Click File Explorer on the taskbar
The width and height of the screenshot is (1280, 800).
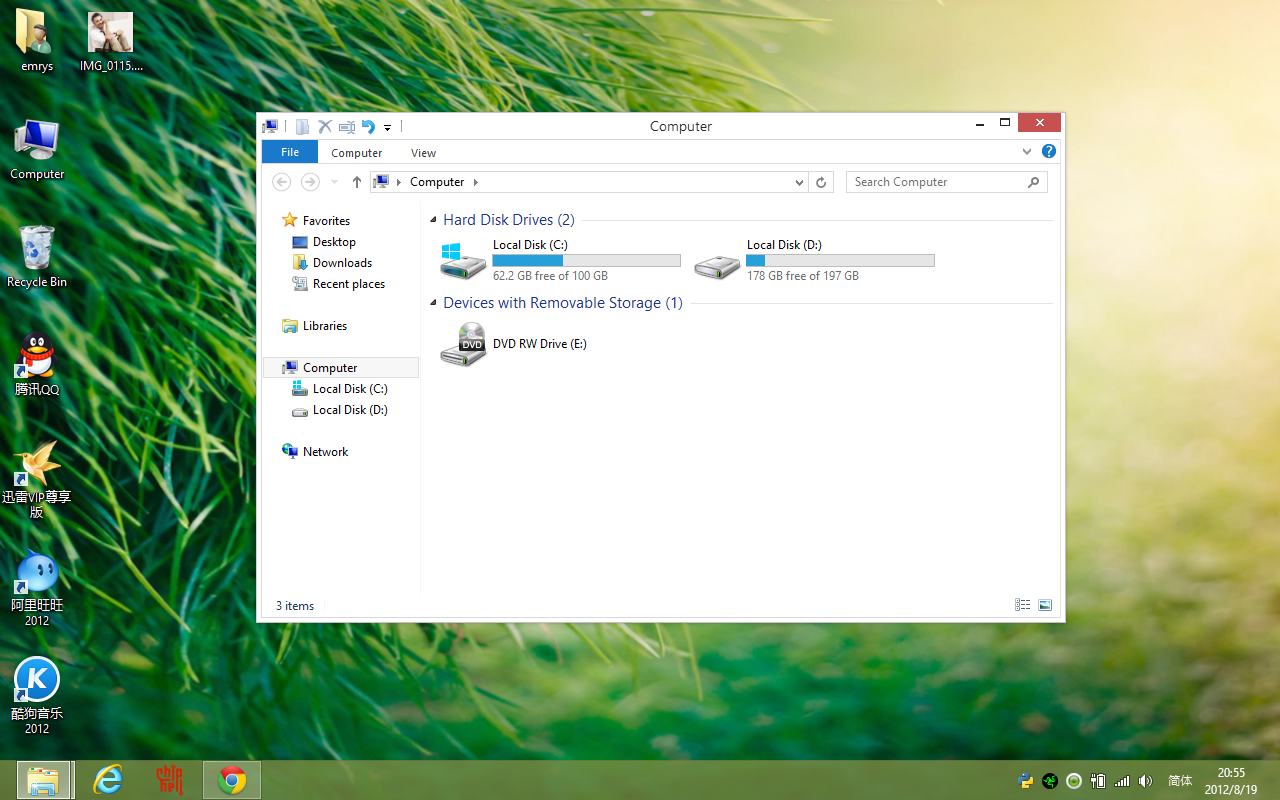(44, 780)
